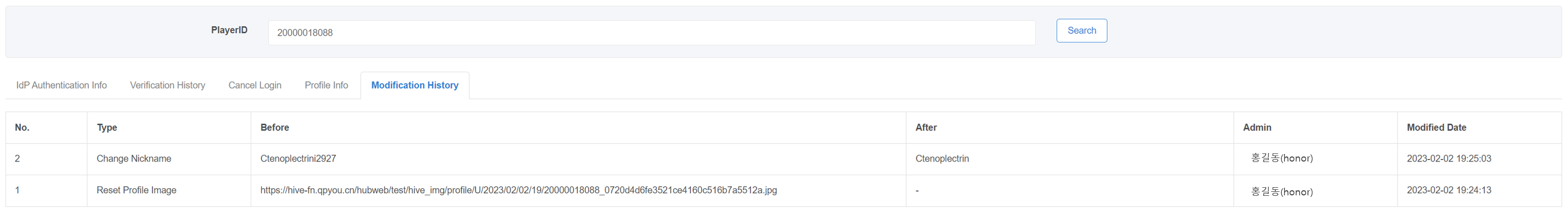
Task: Open the IdP Authentication Info tab
Action: pyautogui.click(x=62, y=85)
